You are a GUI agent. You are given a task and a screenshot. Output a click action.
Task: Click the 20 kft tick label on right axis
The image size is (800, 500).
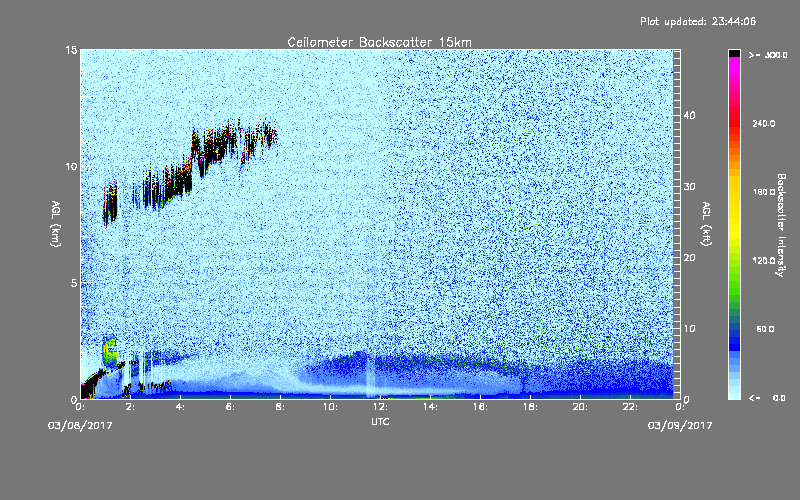(x=689, y=258)
